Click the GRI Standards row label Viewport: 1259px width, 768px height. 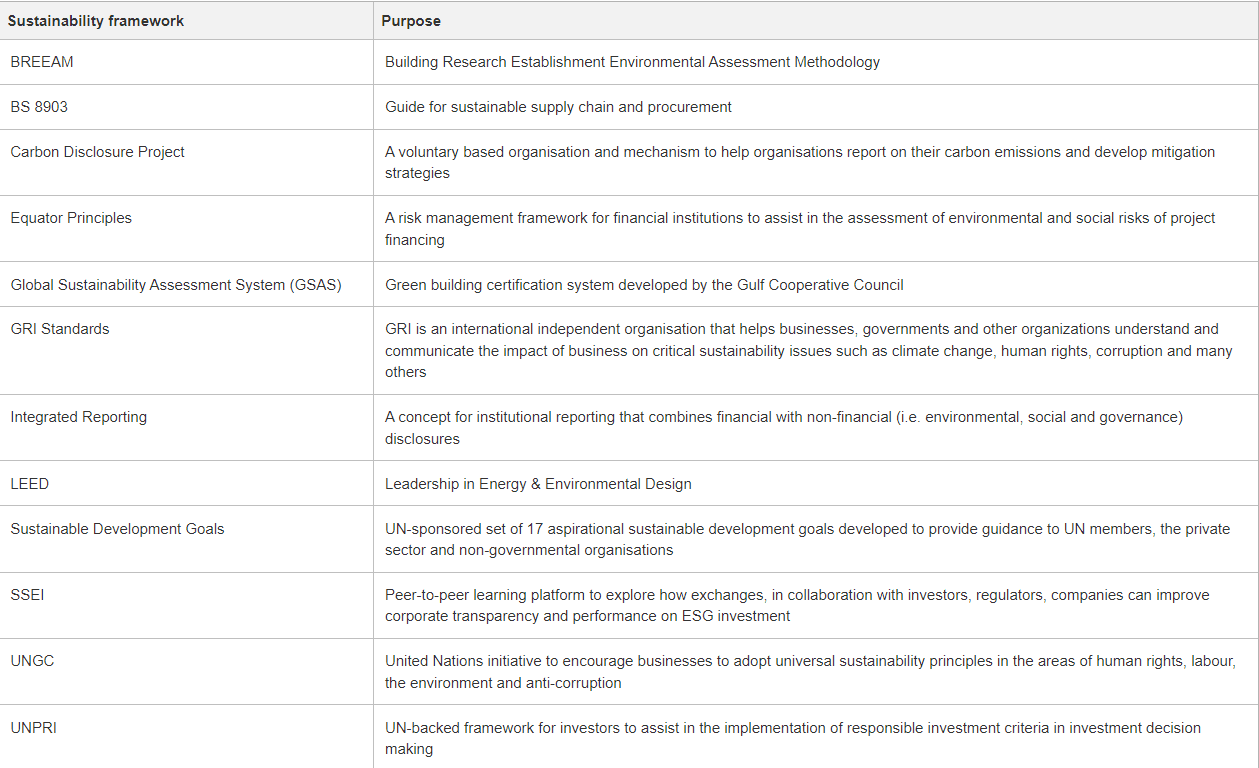point(60,329)
